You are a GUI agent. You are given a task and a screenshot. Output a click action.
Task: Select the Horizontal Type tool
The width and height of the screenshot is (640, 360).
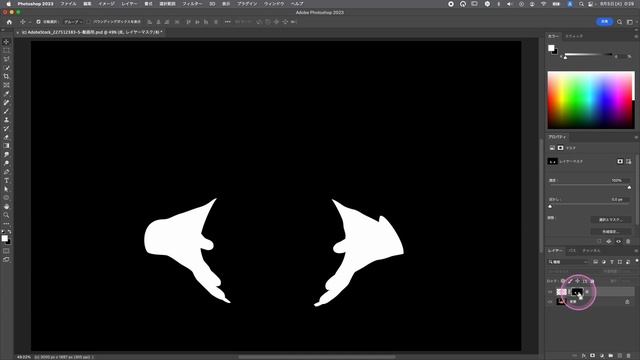[6, 180]
